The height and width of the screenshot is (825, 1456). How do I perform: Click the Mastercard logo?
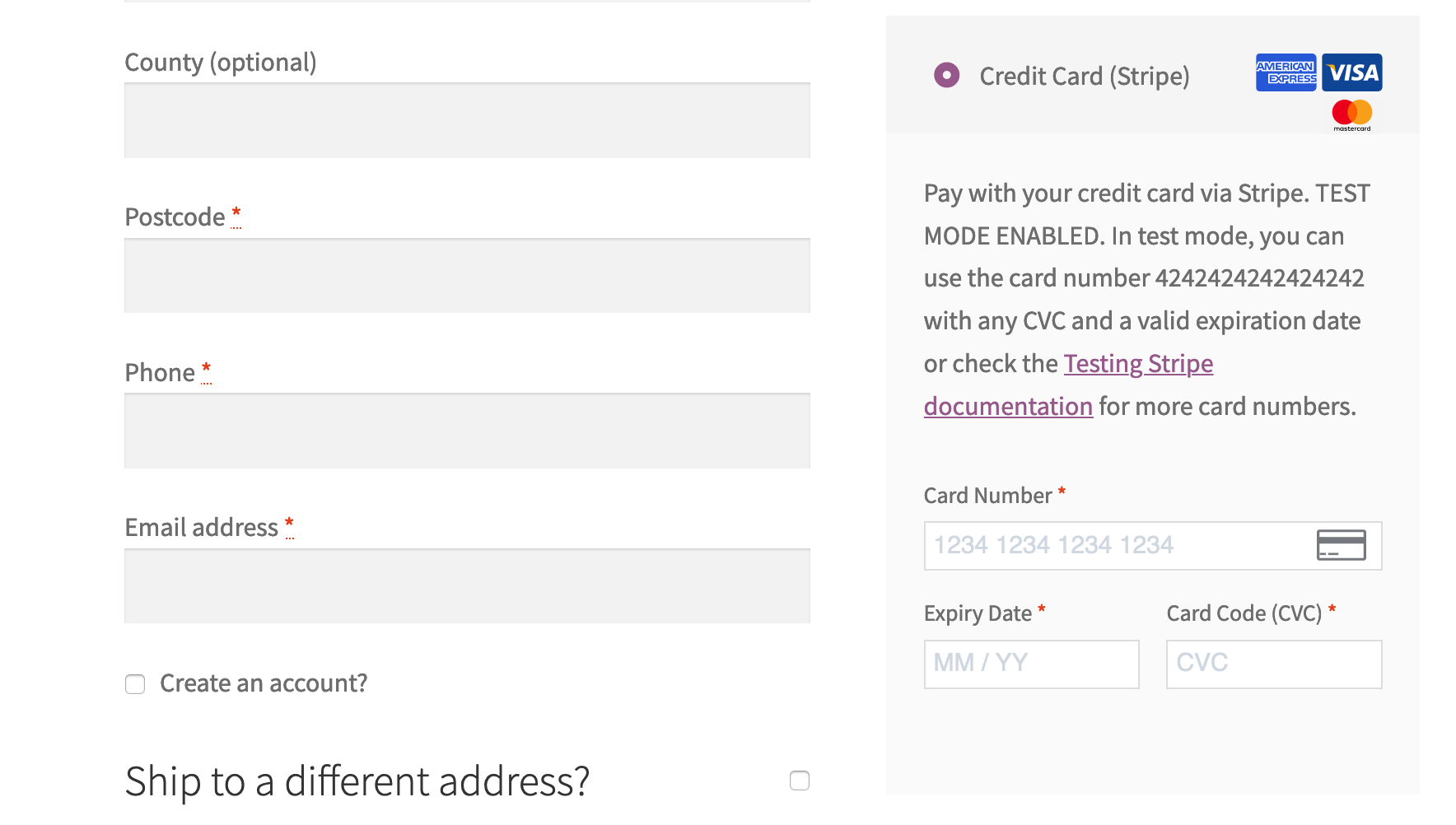[1351, 114]
